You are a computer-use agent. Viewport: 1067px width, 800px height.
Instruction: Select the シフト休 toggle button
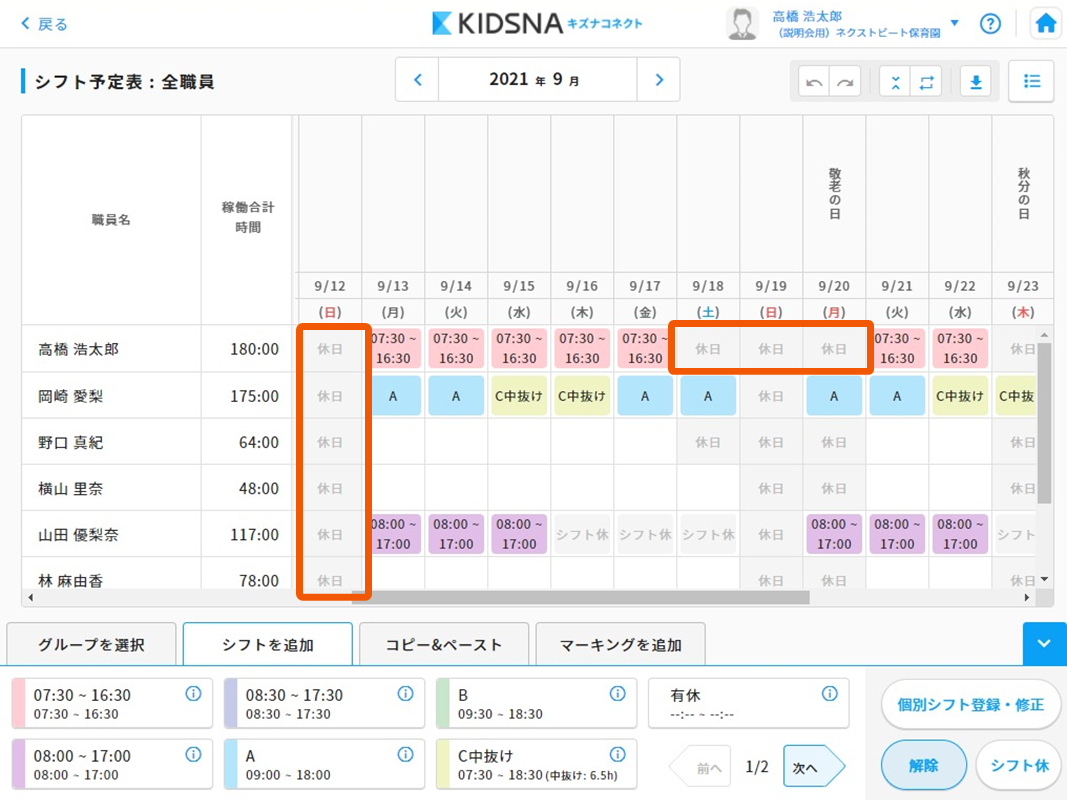[x=1019, y=765]
